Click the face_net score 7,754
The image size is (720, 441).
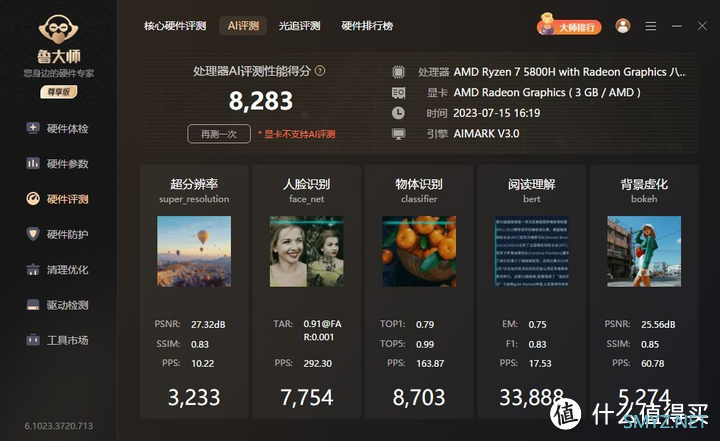[306, 397]
